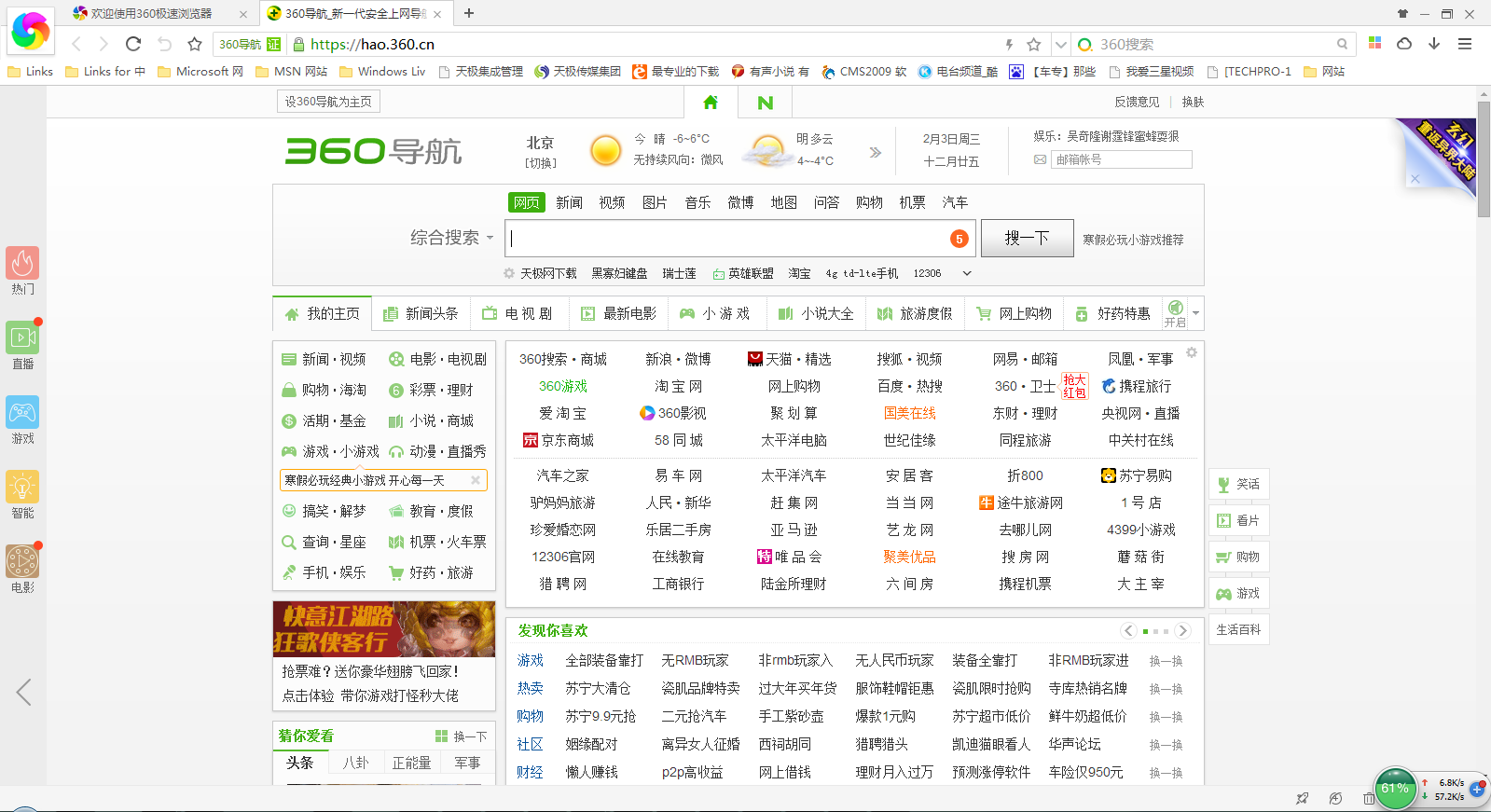This screenshot has height=812, width=1491.
Task: Click the green home icon tab
Action: pos(711,103)
